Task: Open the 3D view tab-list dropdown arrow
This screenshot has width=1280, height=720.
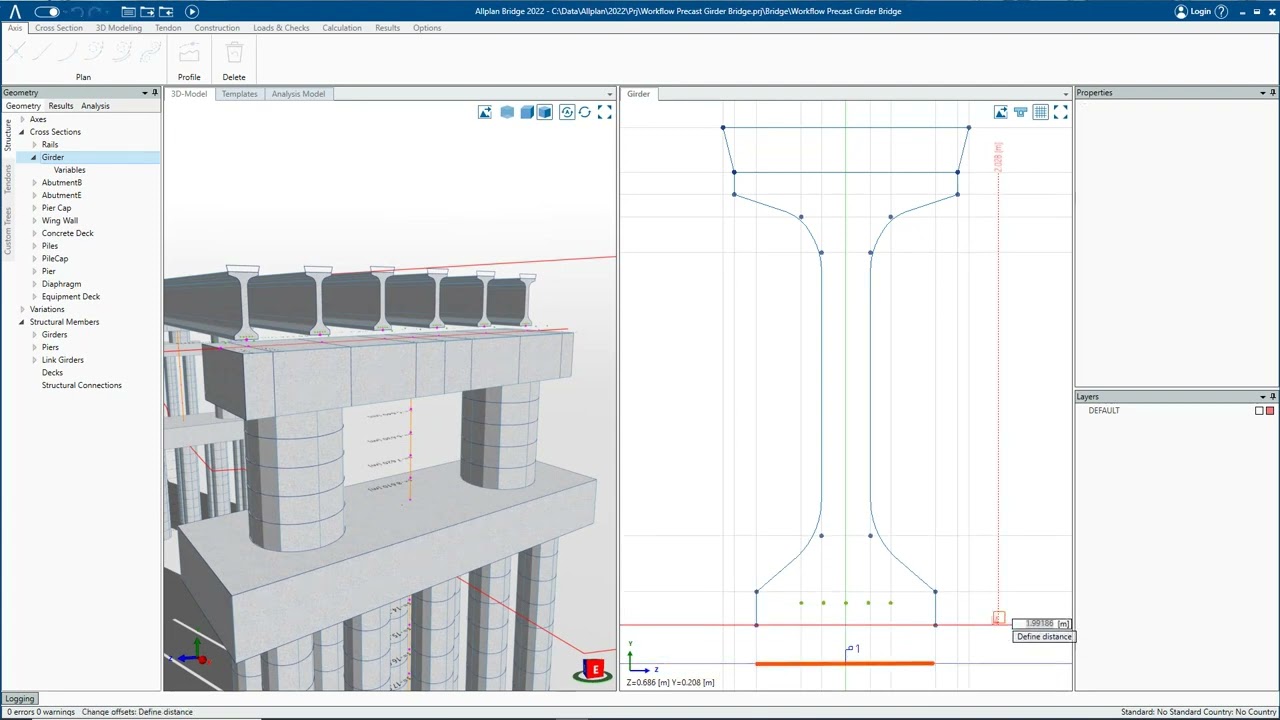Action: pos(610,94)
